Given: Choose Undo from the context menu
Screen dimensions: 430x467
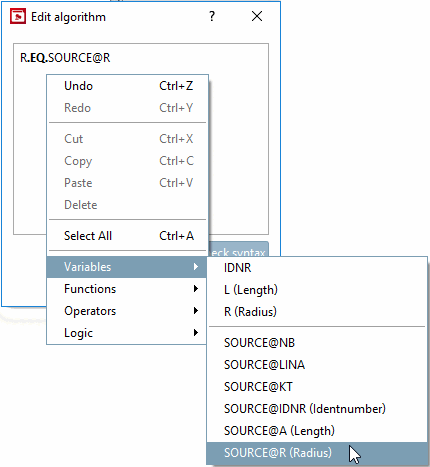Looking at the screenshot, I should (x=127, y=86).
